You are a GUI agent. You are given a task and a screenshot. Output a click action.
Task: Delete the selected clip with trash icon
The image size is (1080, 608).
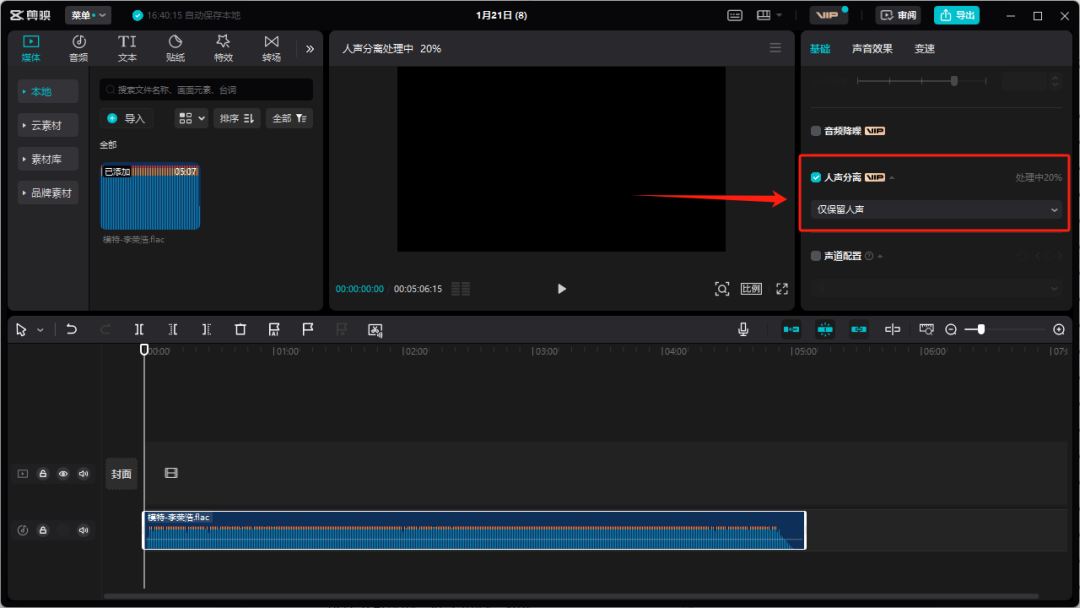[x=240, y=330]
